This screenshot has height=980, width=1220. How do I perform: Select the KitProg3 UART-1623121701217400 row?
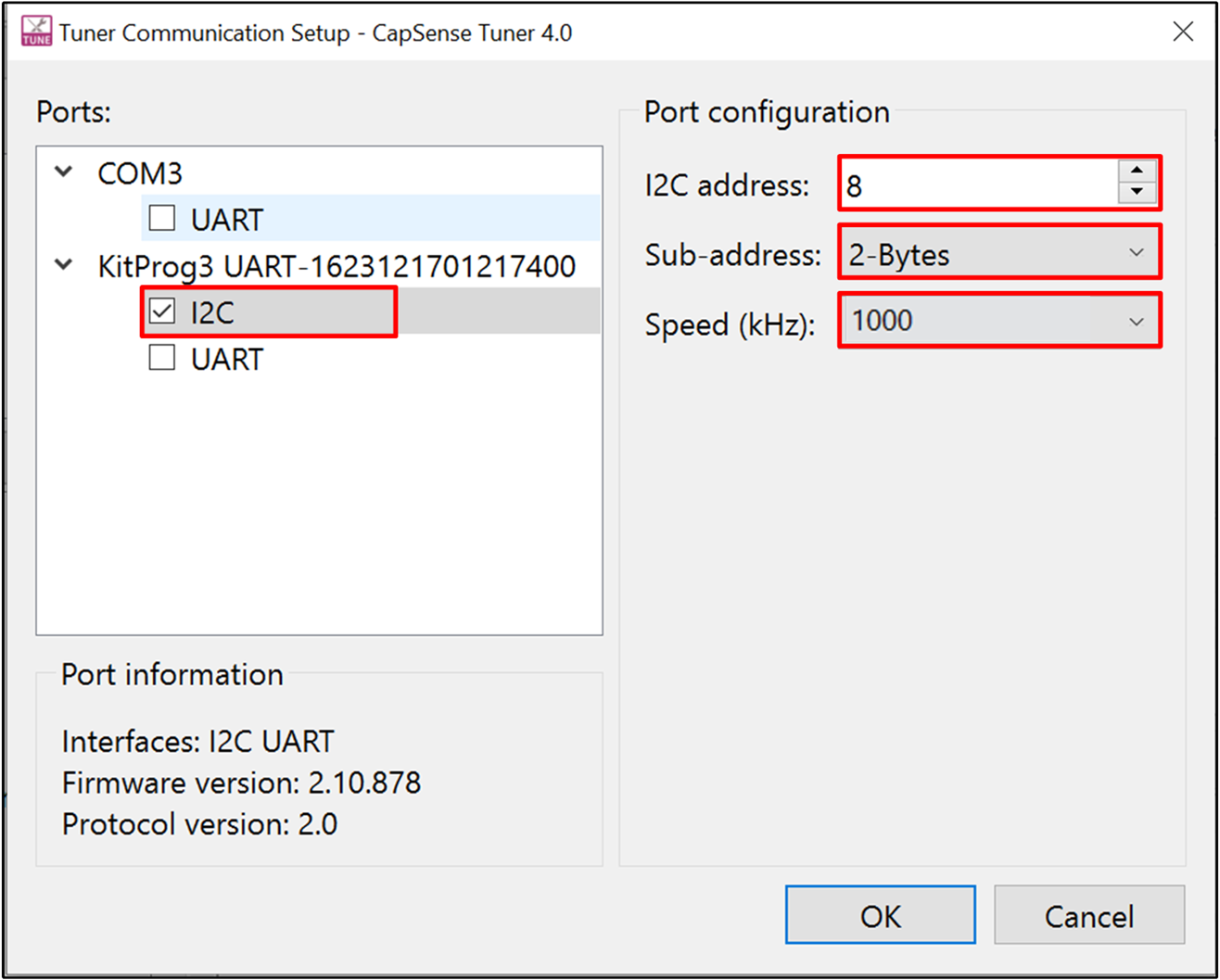pyautogui.click(x=337, y=267)
